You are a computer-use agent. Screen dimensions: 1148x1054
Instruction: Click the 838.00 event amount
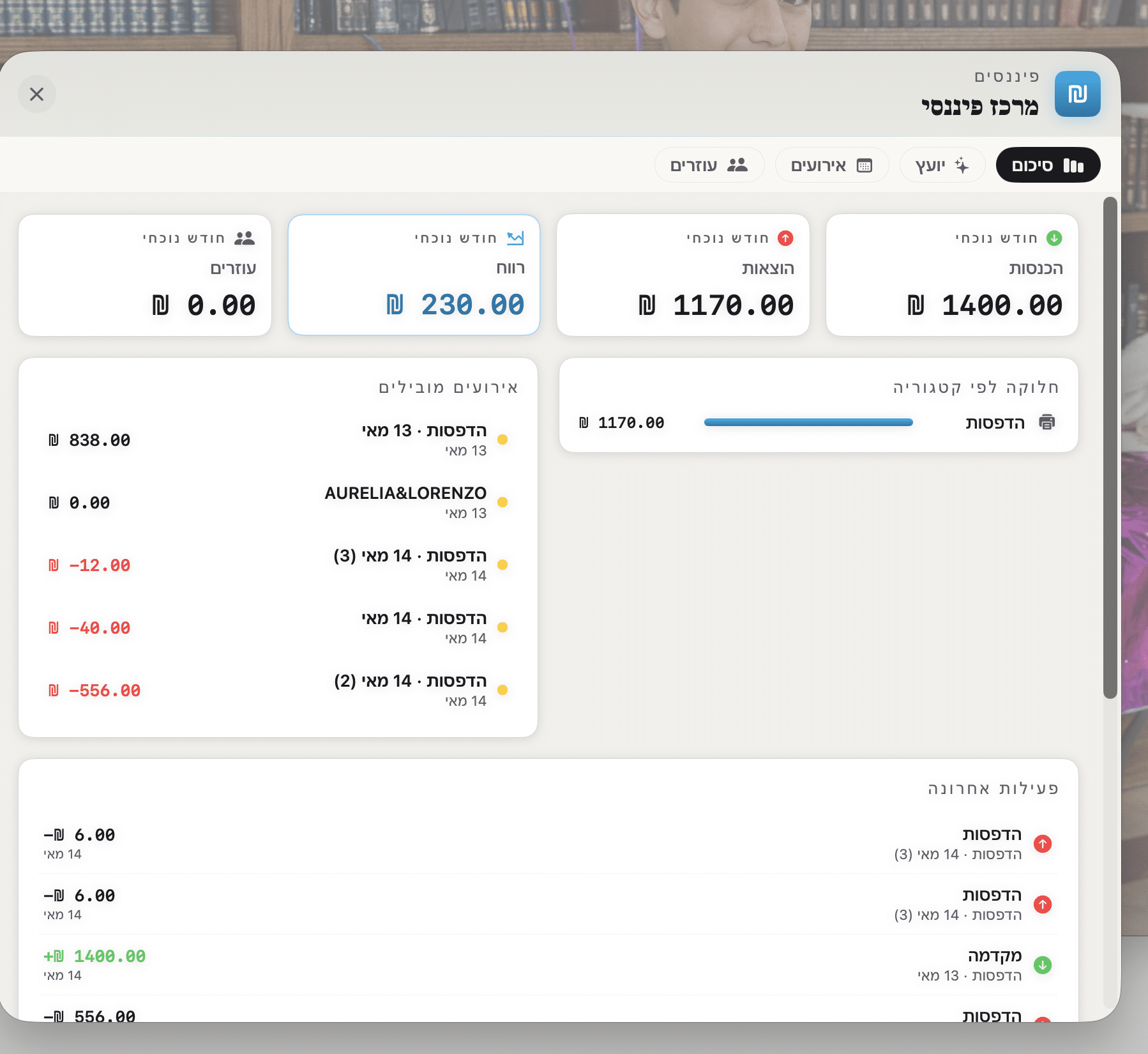(x=89, y=440)
